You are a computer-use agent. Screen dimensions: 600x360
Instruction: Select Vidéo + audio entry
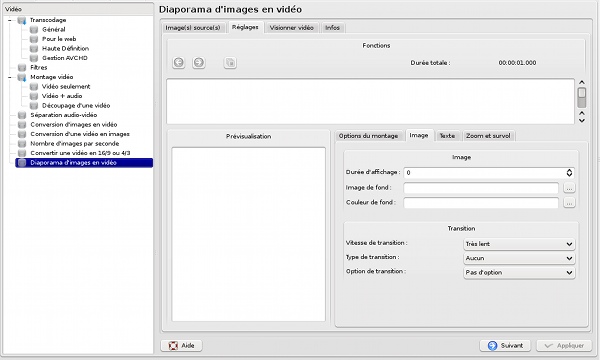62,96
